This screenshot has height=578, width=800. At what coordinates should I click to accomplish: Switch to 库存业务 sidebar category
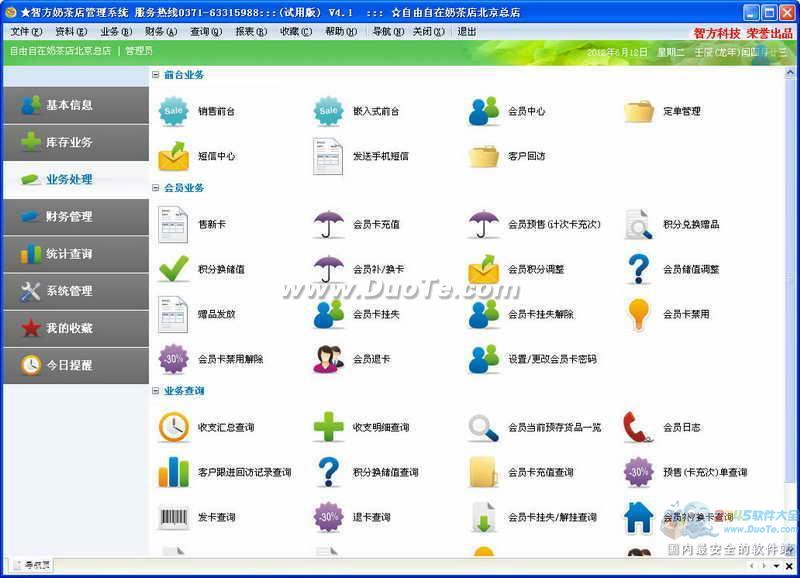pyautogui.click(x=75, y=142)
